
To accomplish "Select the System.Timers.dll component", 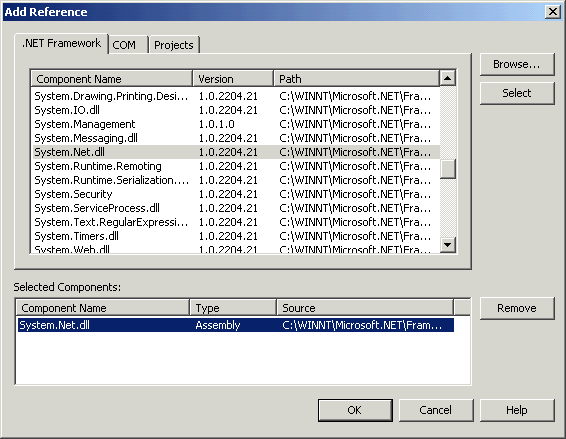I will tap(236, 236).
